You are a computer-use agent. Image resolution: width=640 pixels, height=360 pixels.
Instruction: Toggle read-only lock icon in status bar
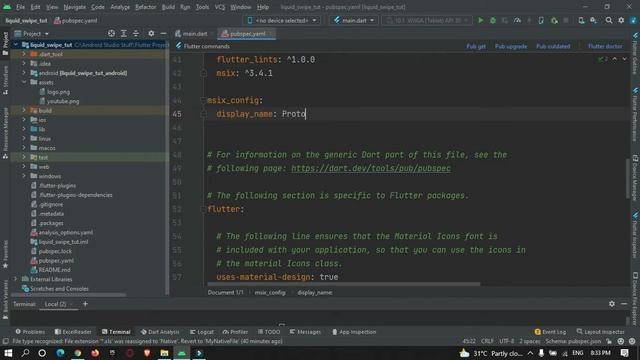pyautogui.click(x=609, y=341)
